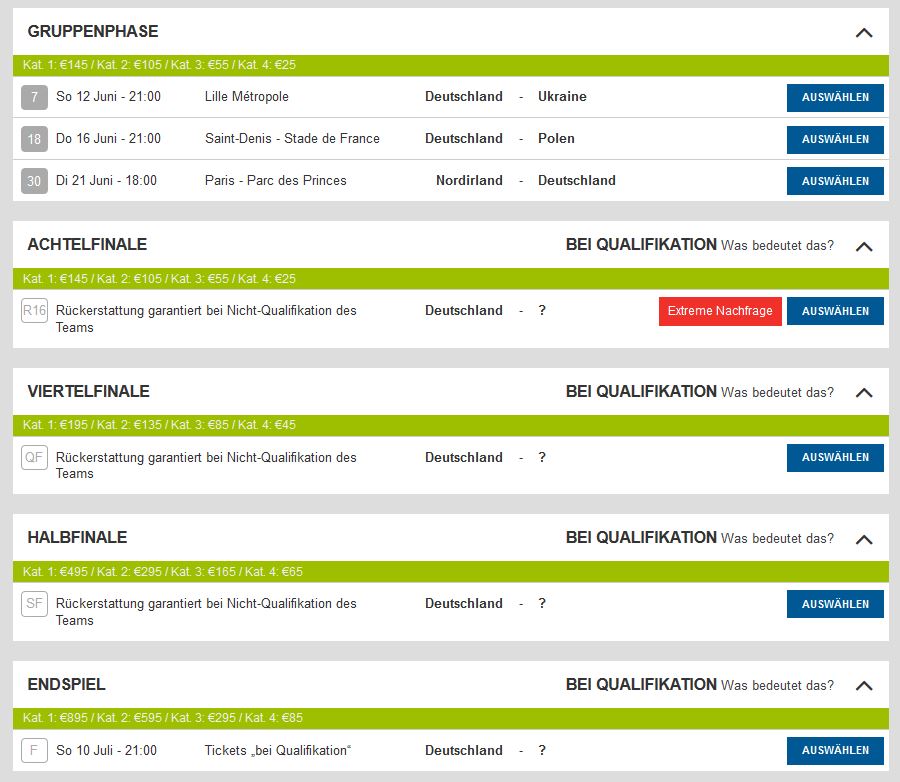Click match number 7 badge icon

[x=35, y=97]
